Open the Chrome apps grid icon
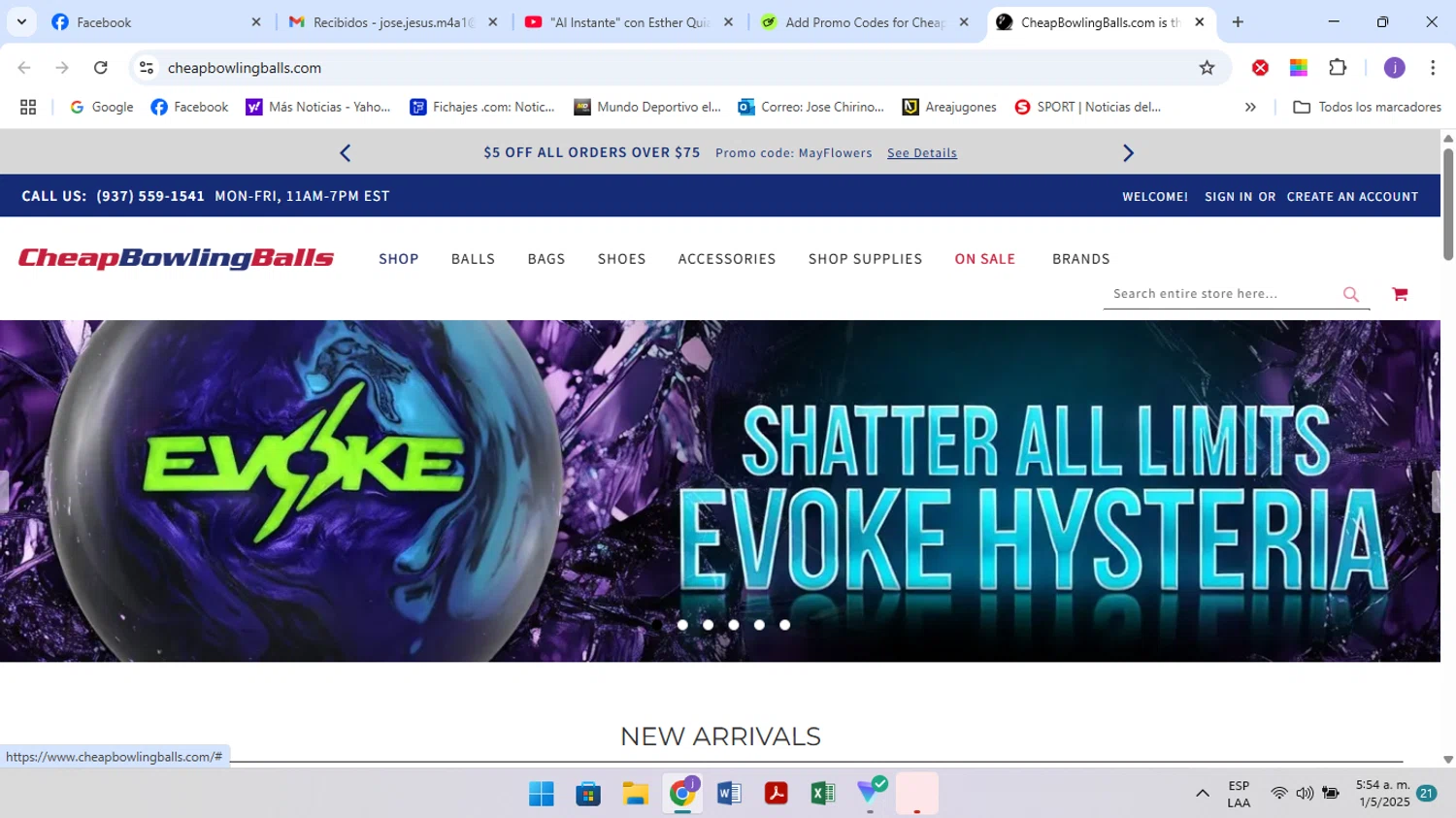 point(28,108)
